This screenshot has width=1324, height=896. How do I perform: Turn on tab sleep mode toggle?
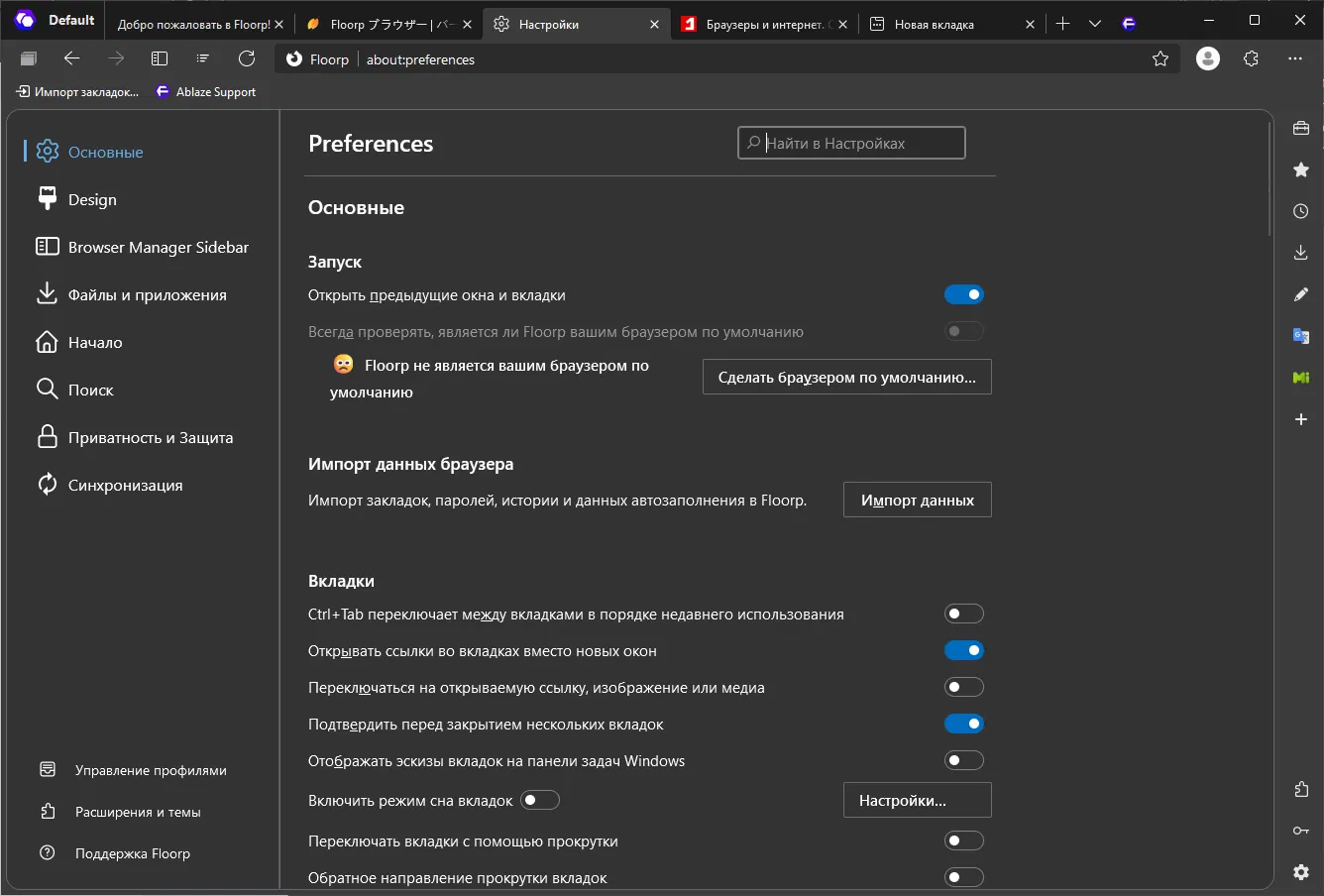[540, 800]
